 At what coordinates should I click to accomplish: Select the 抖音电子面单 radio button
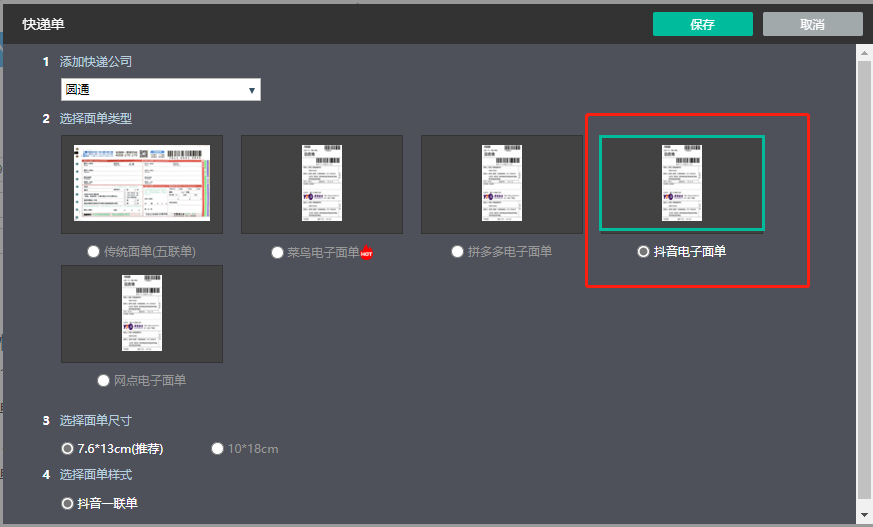(643, 252)
